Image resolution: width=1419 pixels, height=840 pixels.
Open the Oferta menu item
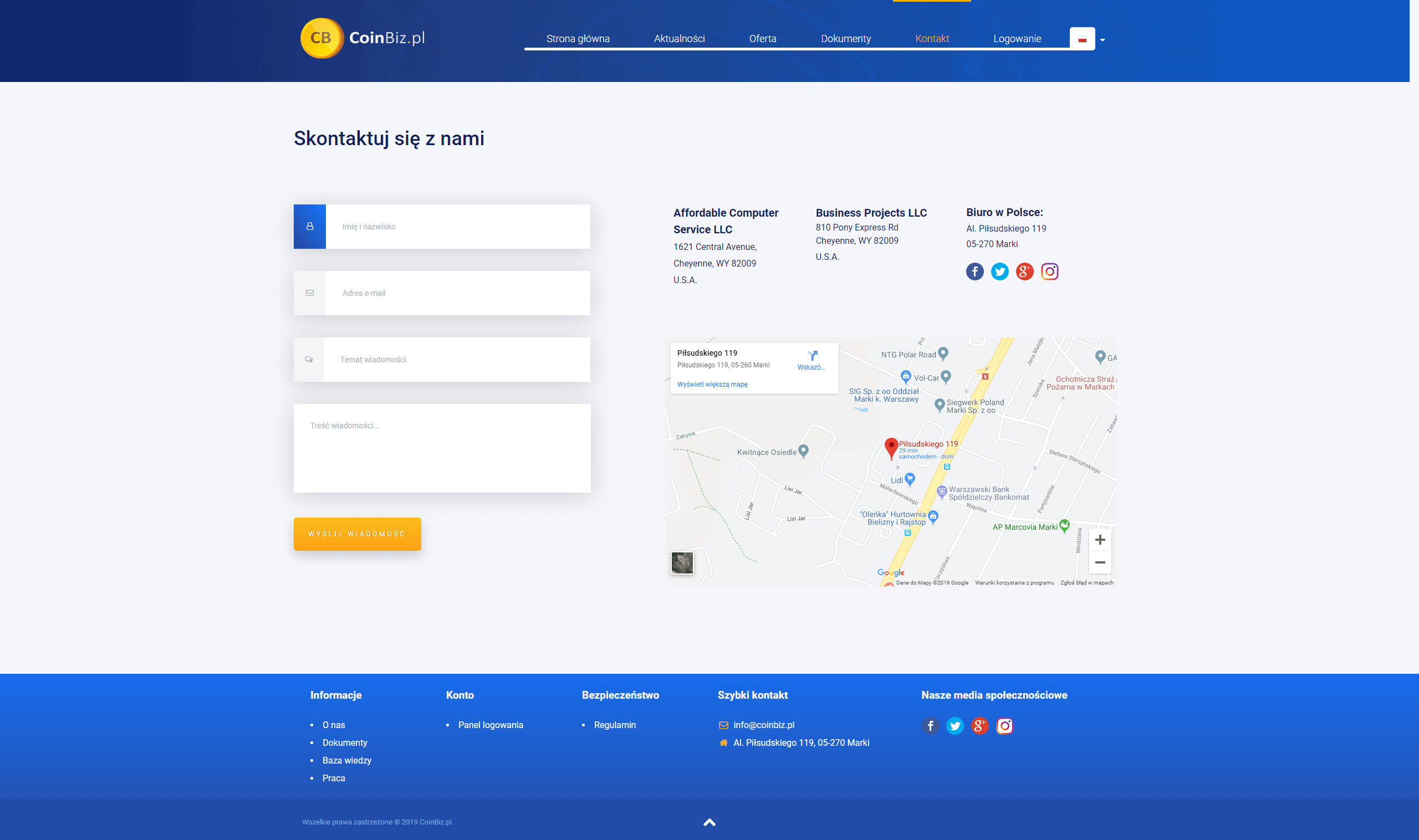click(762, 38)
